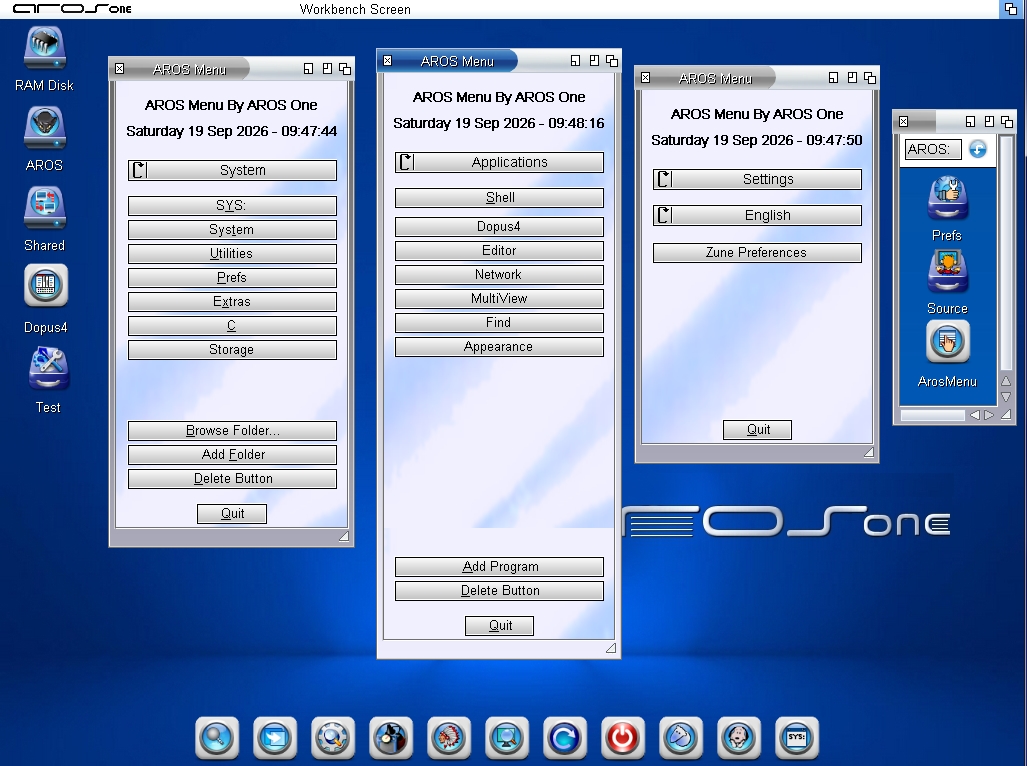This screenshot has height=766, width=1027.
Task: Quit the System AROS Menu window
Action: coord(232,514)
